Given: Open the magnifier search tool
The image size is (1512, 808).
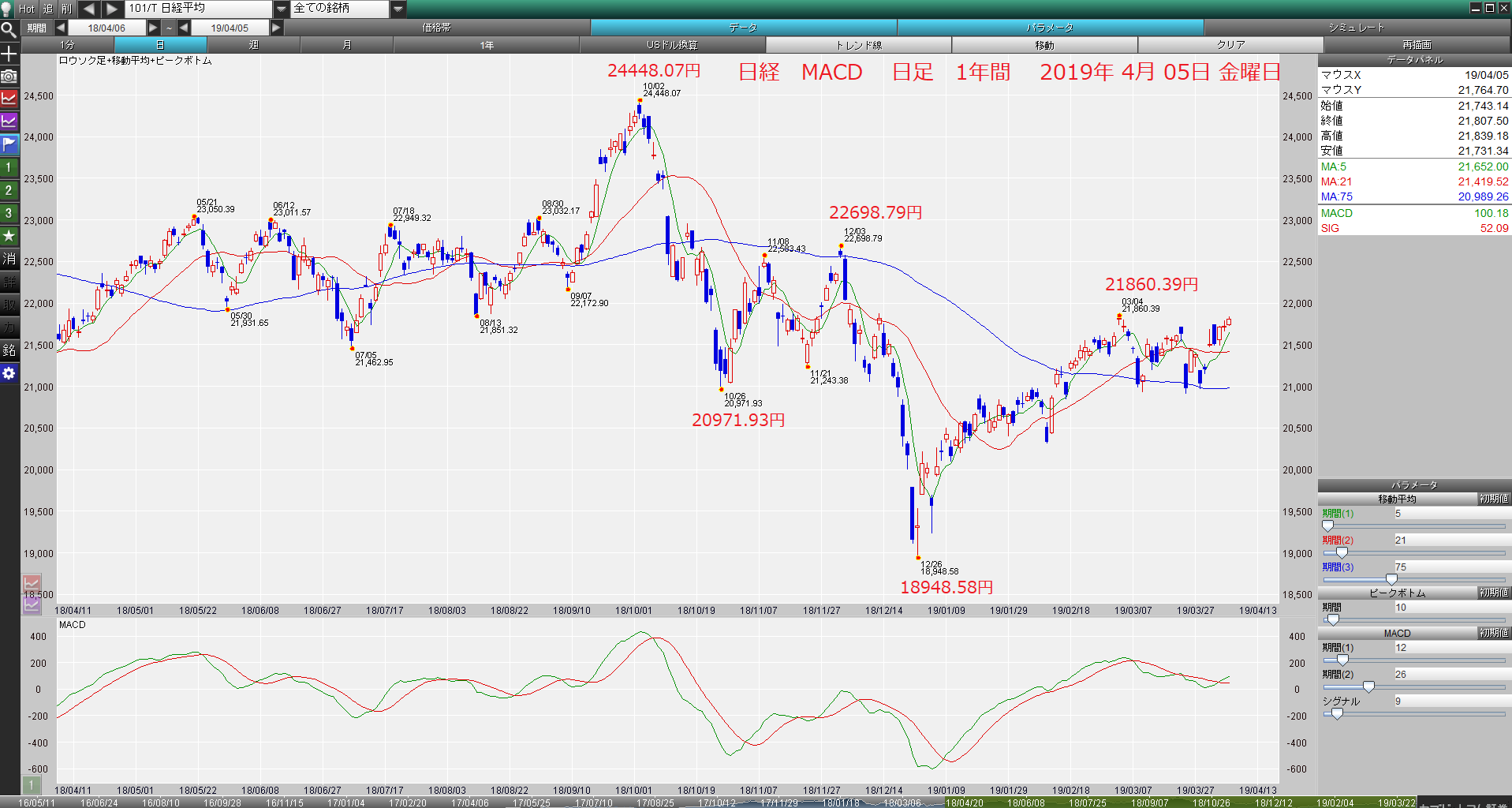Looking at the screenshot, I should (9, 31).
